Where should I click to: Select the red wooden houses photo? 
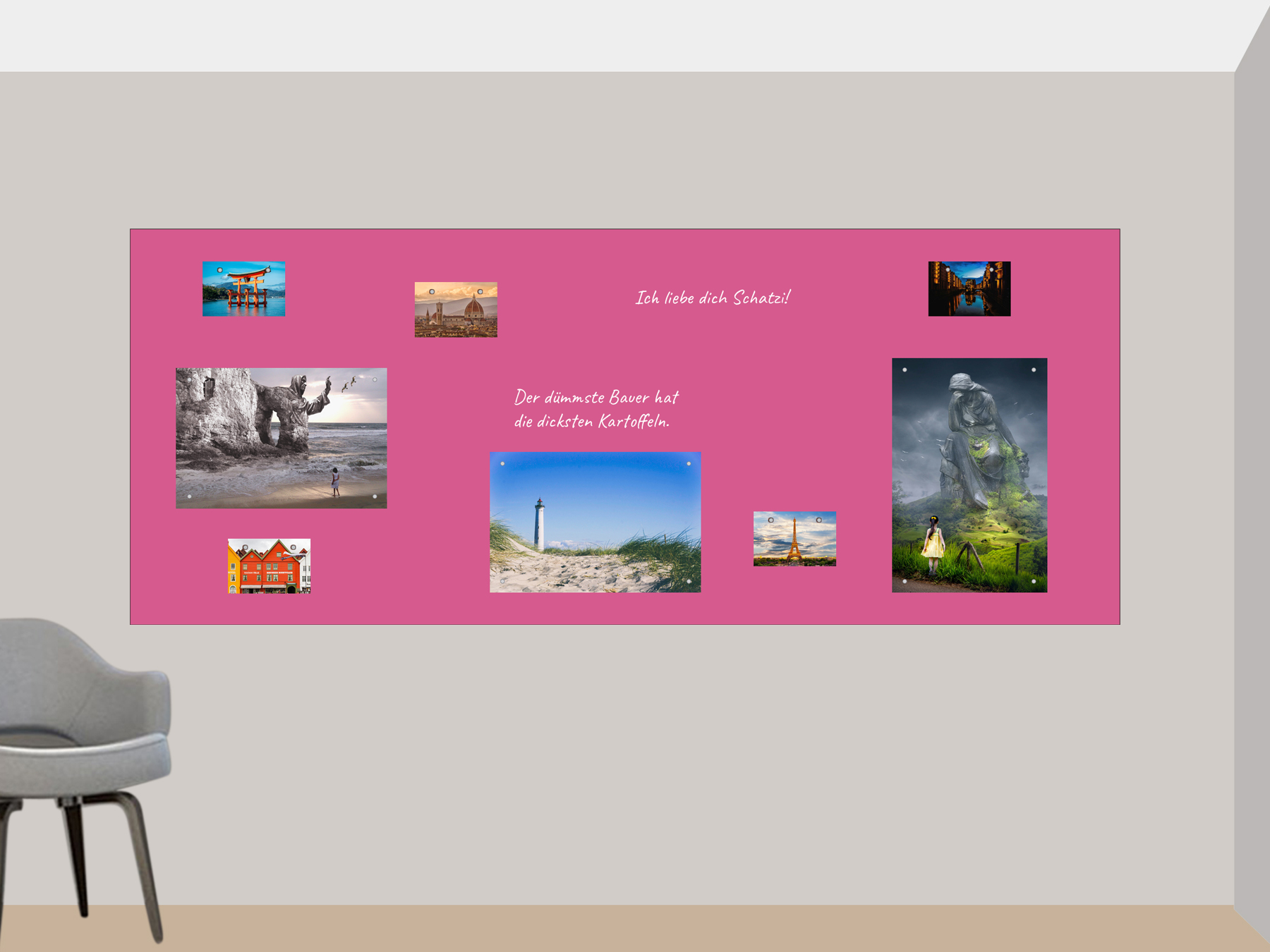click(x=269, y=566)
